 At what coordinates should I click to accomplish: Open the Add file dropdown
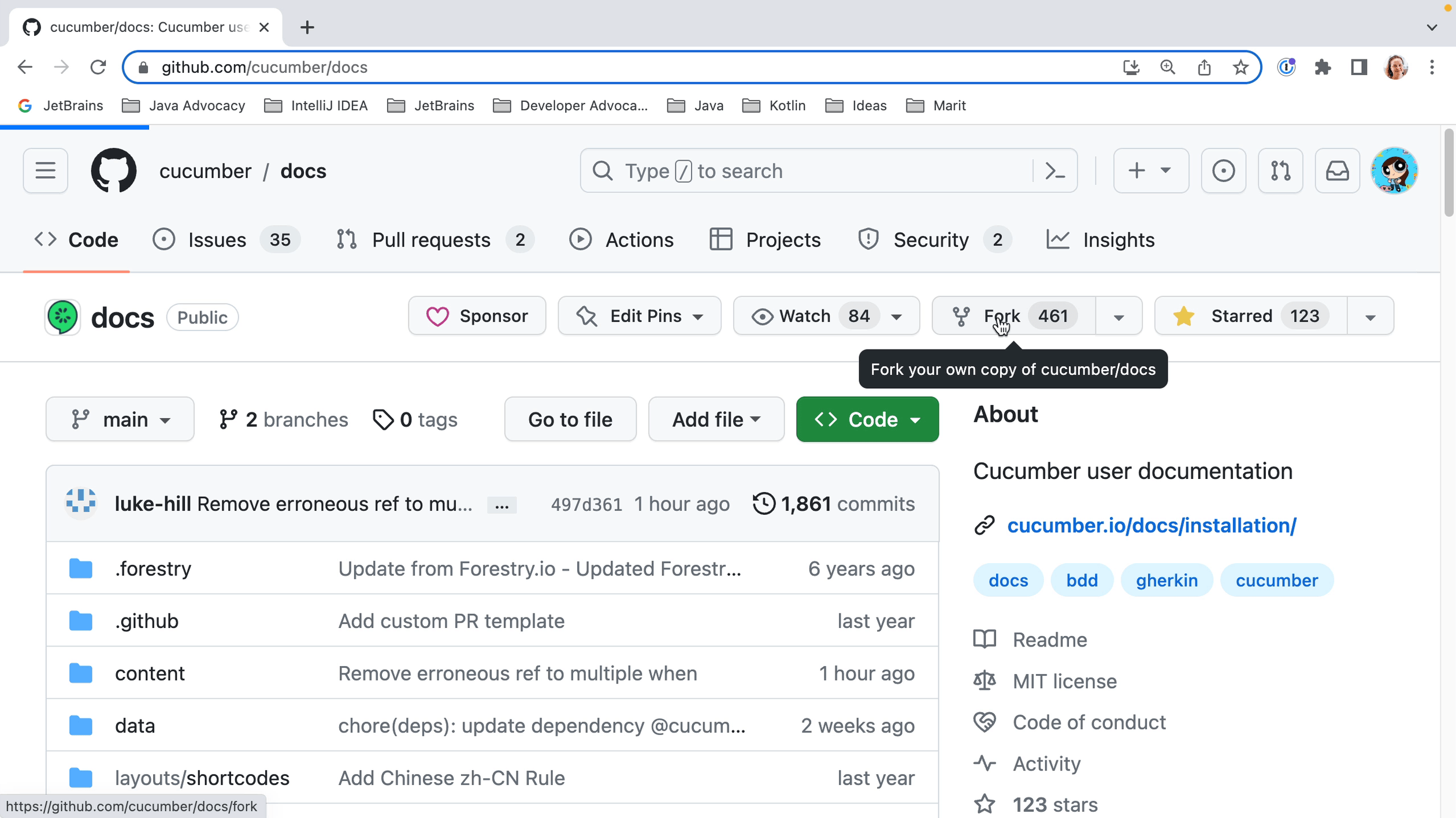tap(716, 419)
